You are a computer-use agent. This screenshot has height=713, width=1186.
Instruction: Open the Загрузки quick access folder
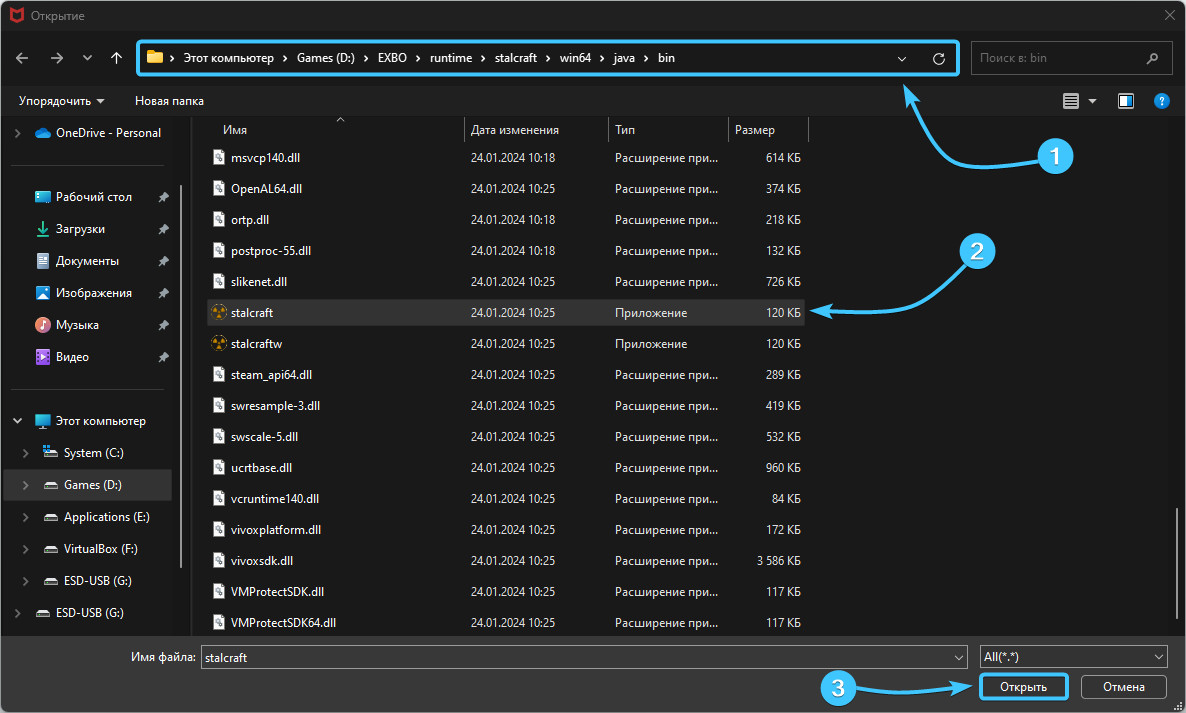click(80, 229)
